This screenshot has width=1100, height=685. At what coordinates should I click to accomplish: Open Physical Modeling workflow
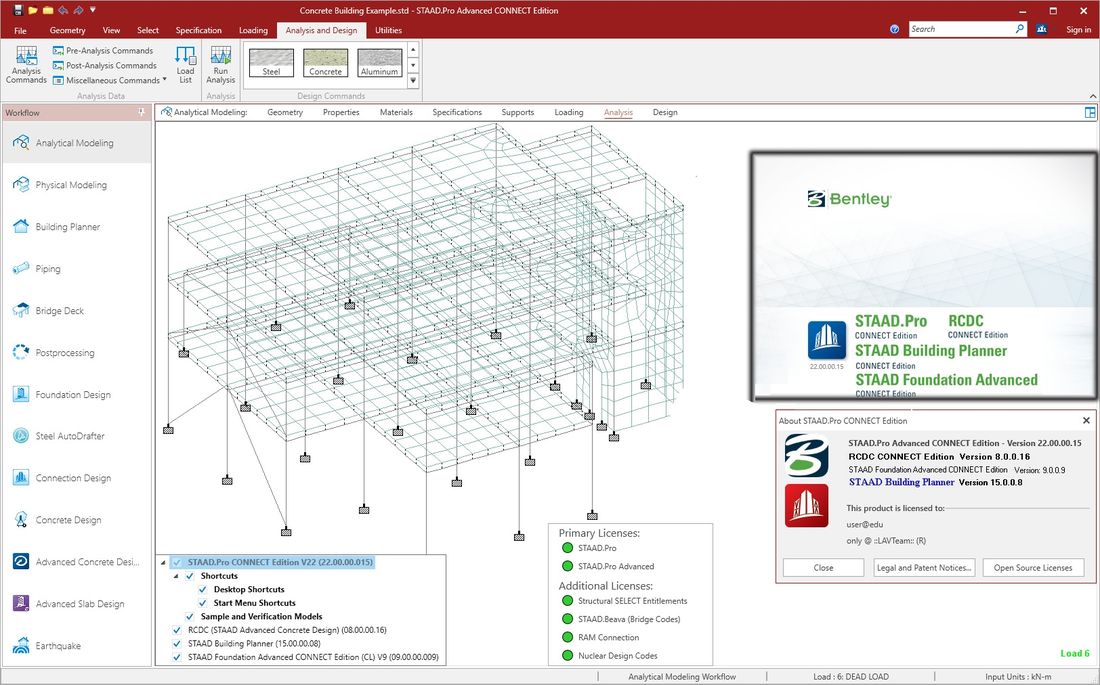(76, 185)
